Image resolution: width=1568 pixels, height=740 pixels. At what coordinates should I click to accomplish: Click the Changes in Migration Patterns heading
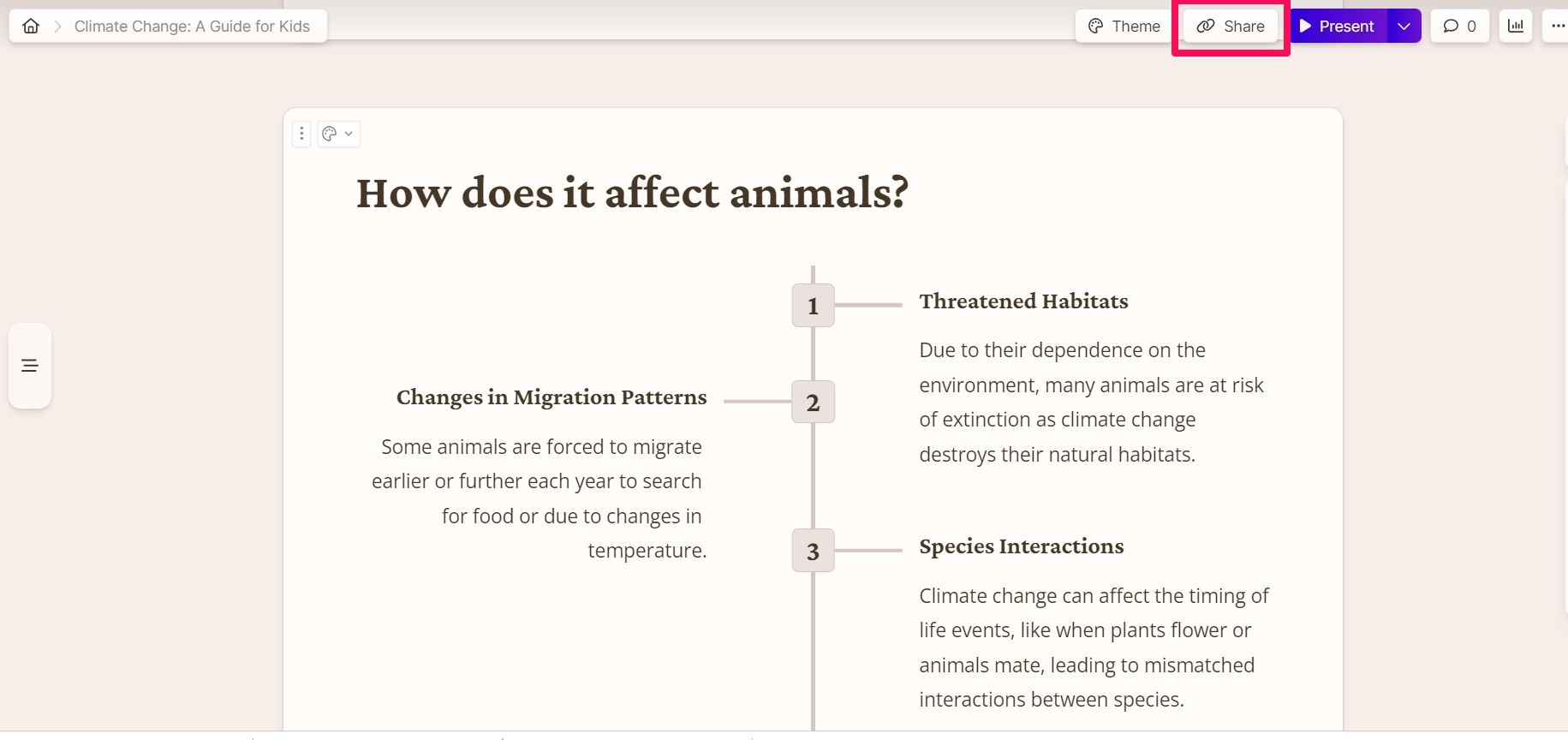[551, 397]
